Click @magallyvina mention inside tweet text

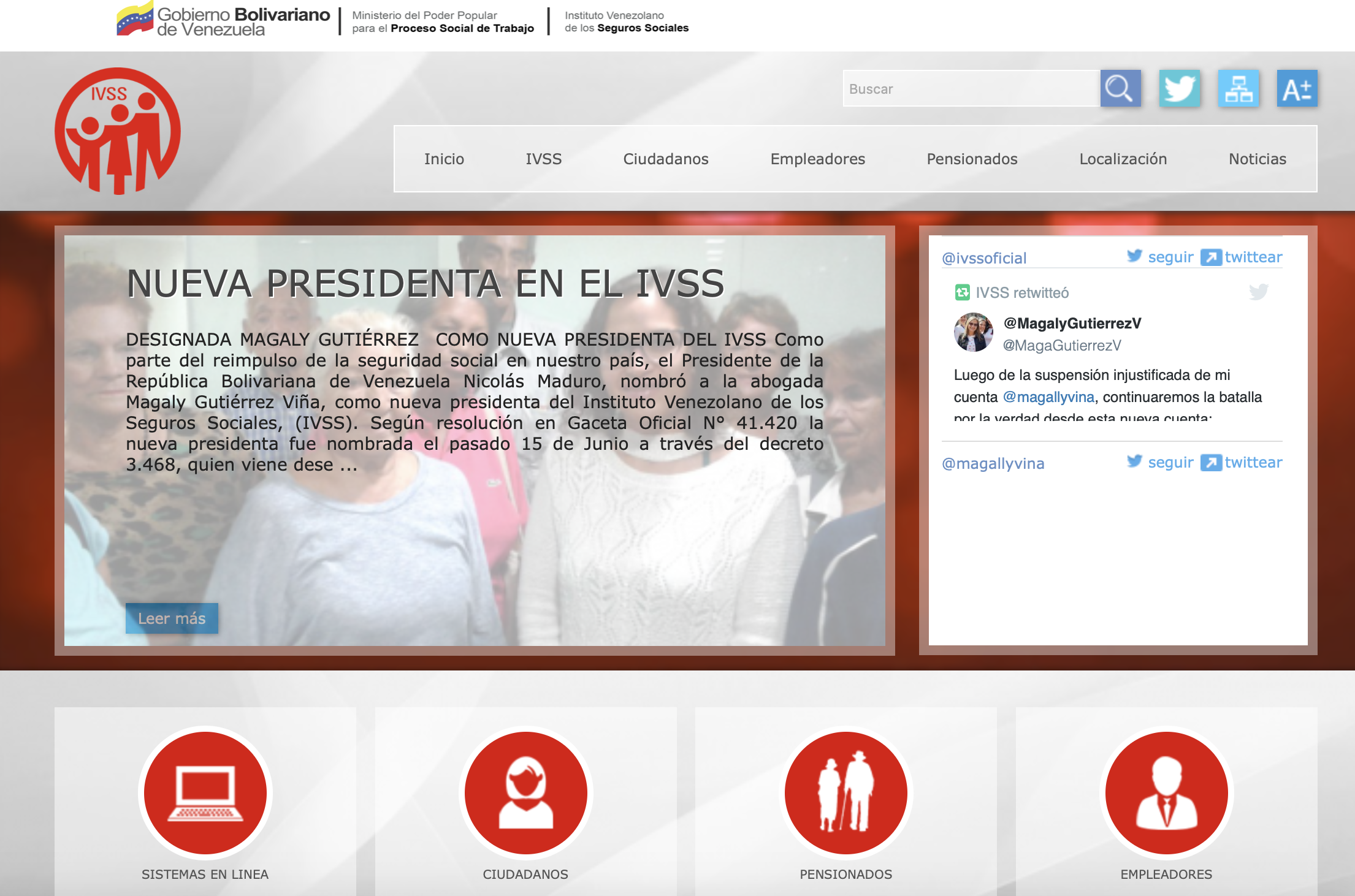[1048, 397]
